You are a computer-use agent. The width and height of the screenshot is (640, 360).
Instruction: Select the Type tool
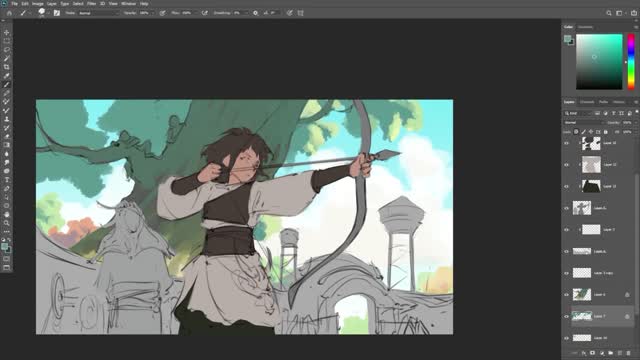point(7,180)
